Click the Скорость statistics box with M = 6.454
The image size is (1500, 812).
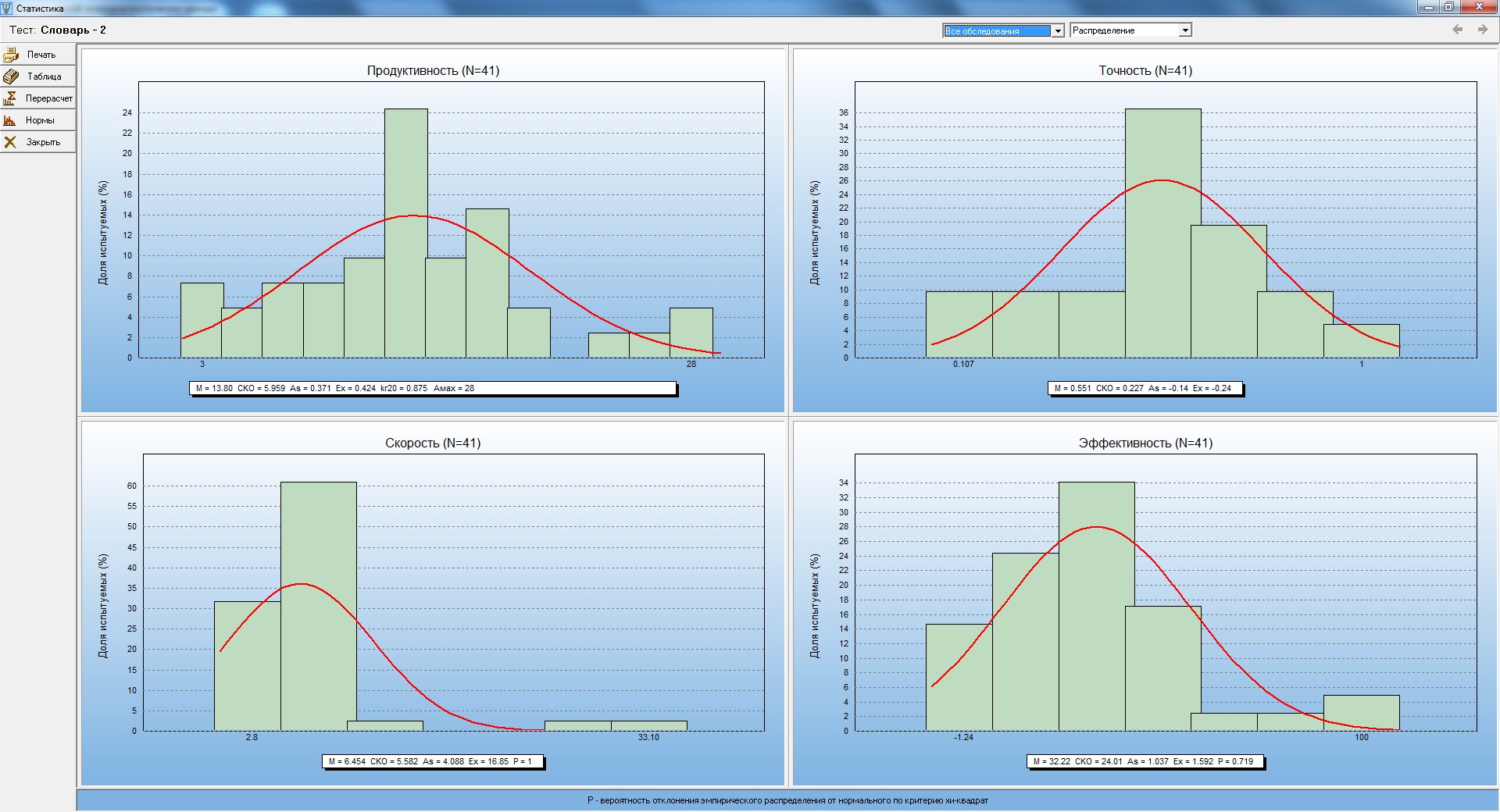433,761
